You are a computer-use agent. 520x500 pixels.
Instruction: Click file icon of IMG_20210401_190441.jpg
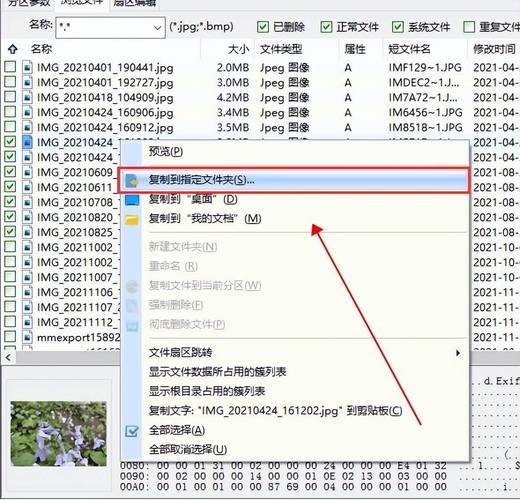pyautogui.click(x=27, y=68)
